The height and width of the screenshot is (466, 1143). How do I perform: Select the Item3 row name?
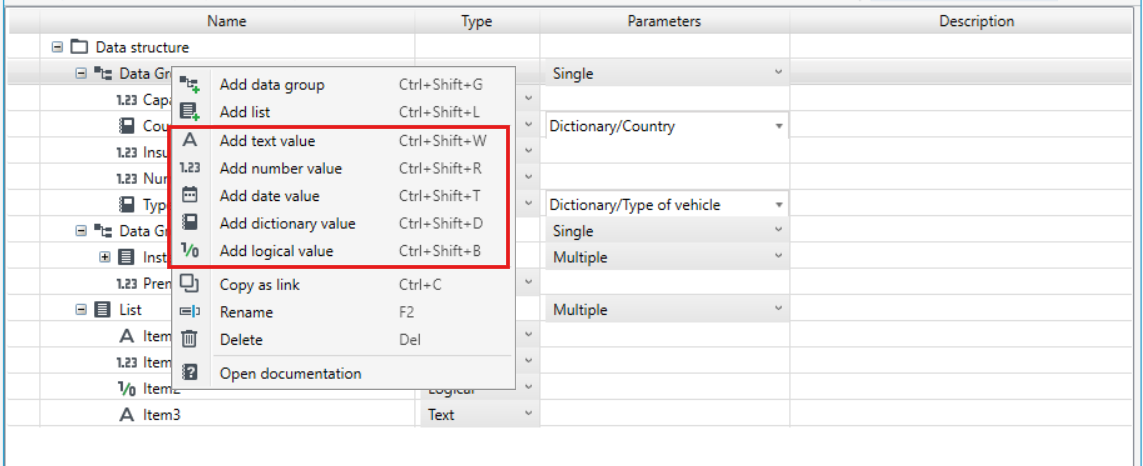click(160, 415)
